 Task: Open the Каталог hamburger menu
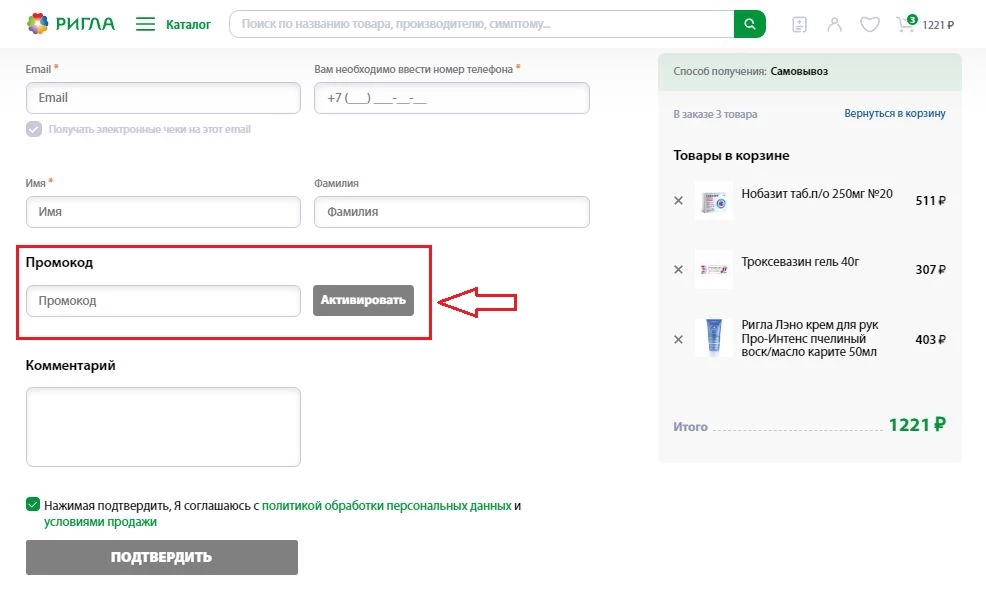[146, 24]
